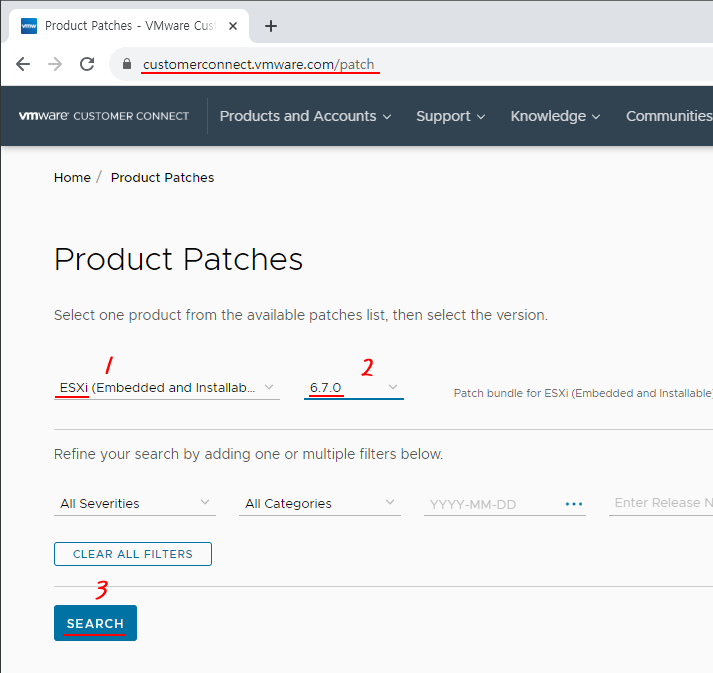Go to Home breadcrumb link
Screen dimensions: 713x673
pyautogui.click(x=72, y=177)
